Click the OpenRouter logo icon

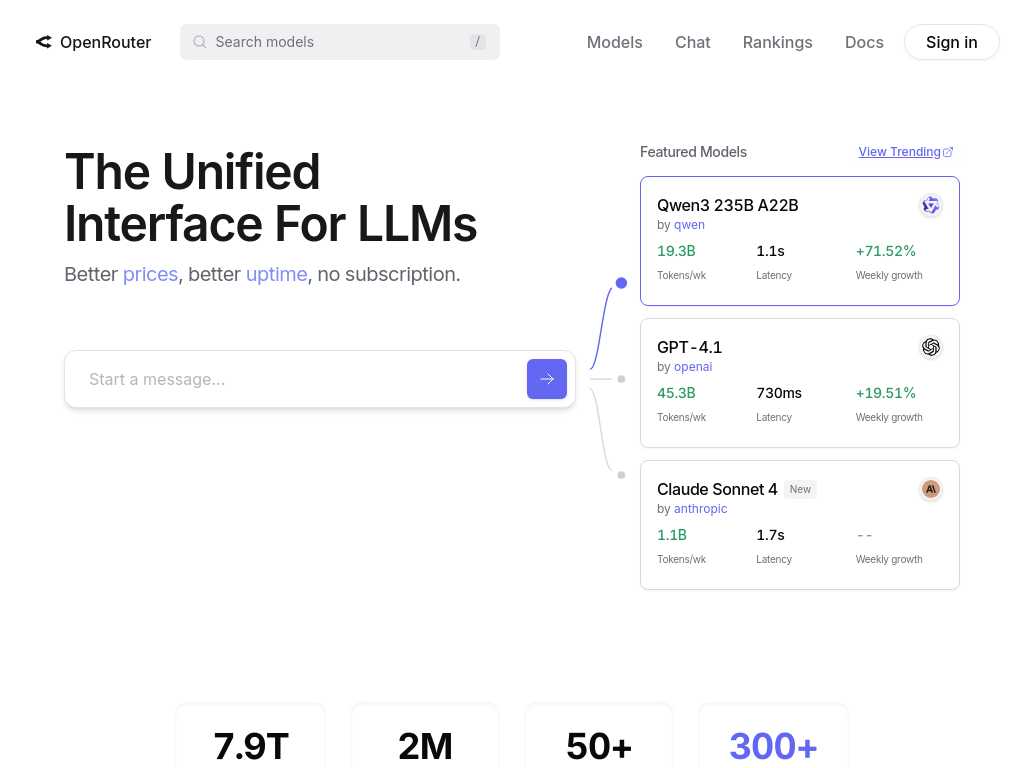coord(44,42)
